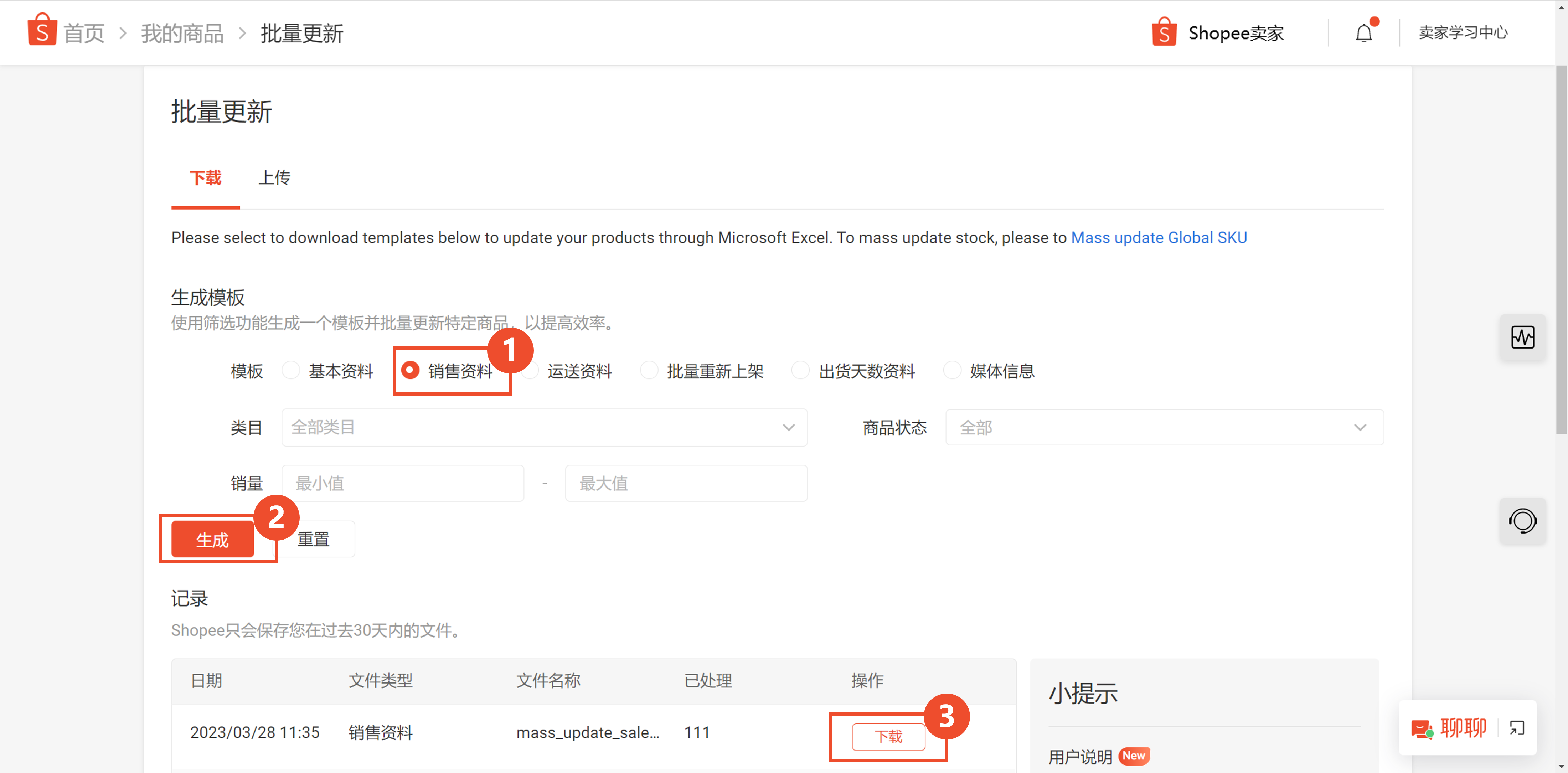Go to 首页 breadcrumb
Viewport: 1568px width, 773px height.
click(84, 34)
